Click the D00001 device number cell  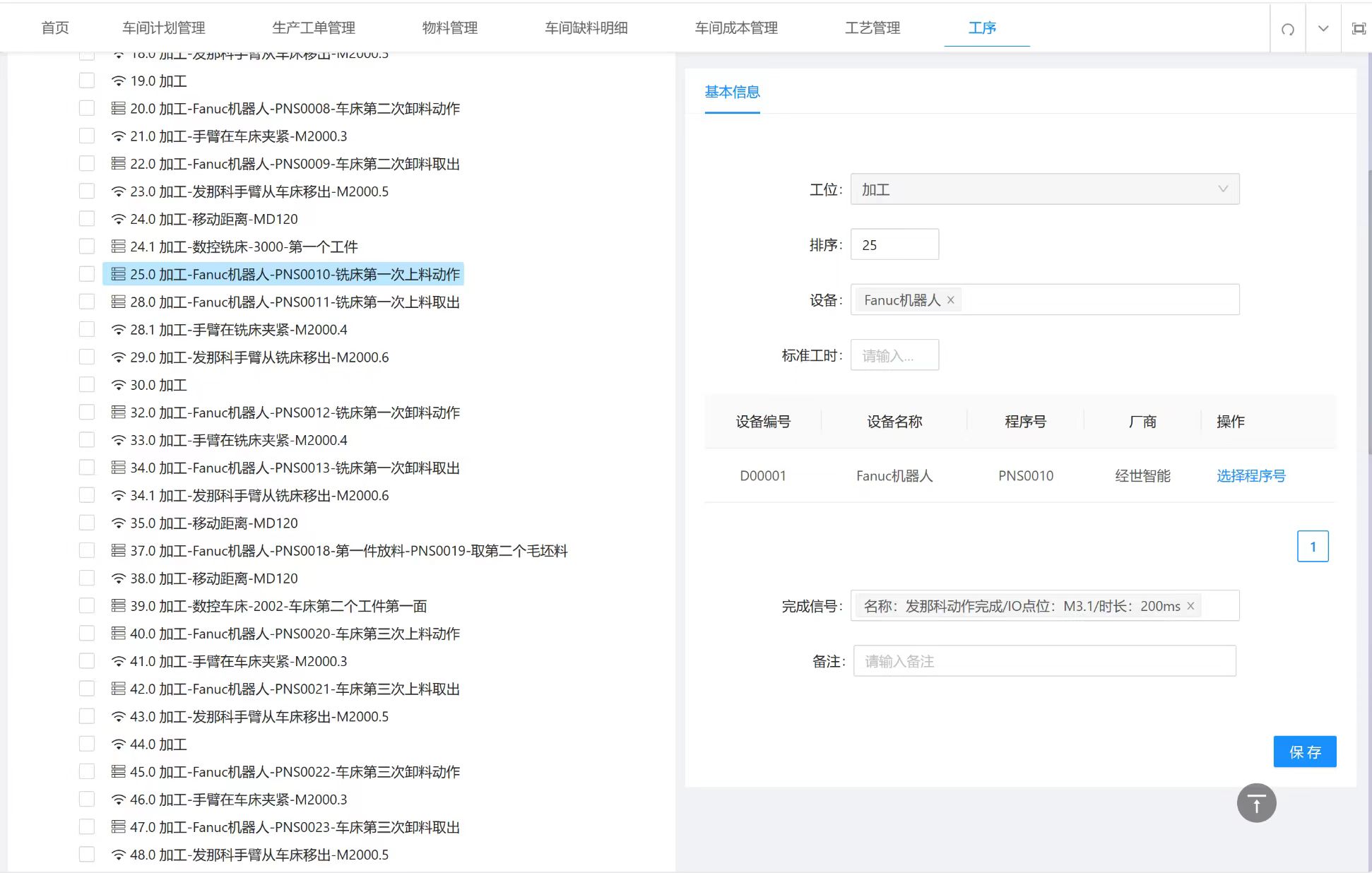[x=763, y=475]
